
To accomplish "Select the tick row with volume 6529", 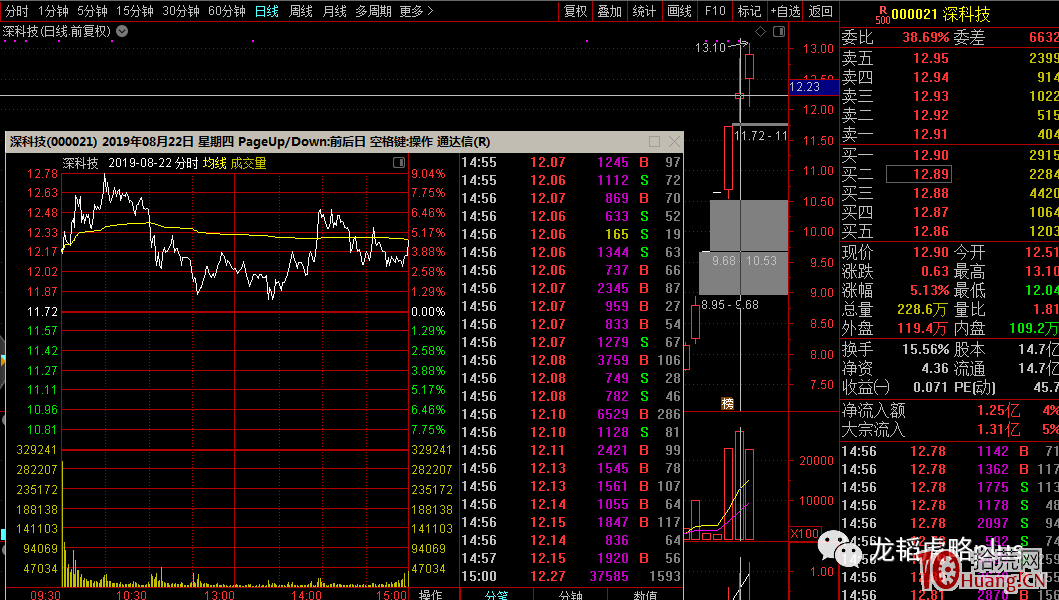I will coord(571,414).
